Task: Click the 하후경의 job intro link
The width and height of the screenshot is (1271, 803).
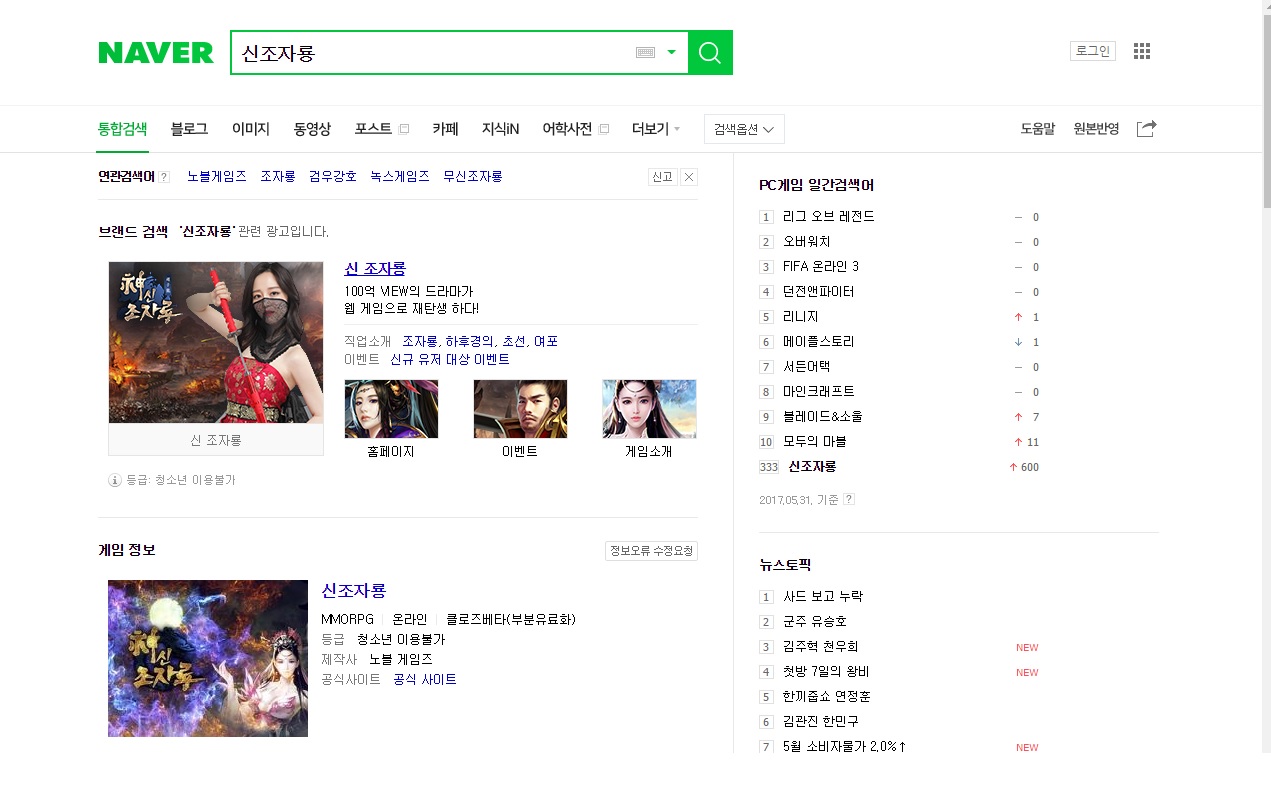Action: (469, 341)
